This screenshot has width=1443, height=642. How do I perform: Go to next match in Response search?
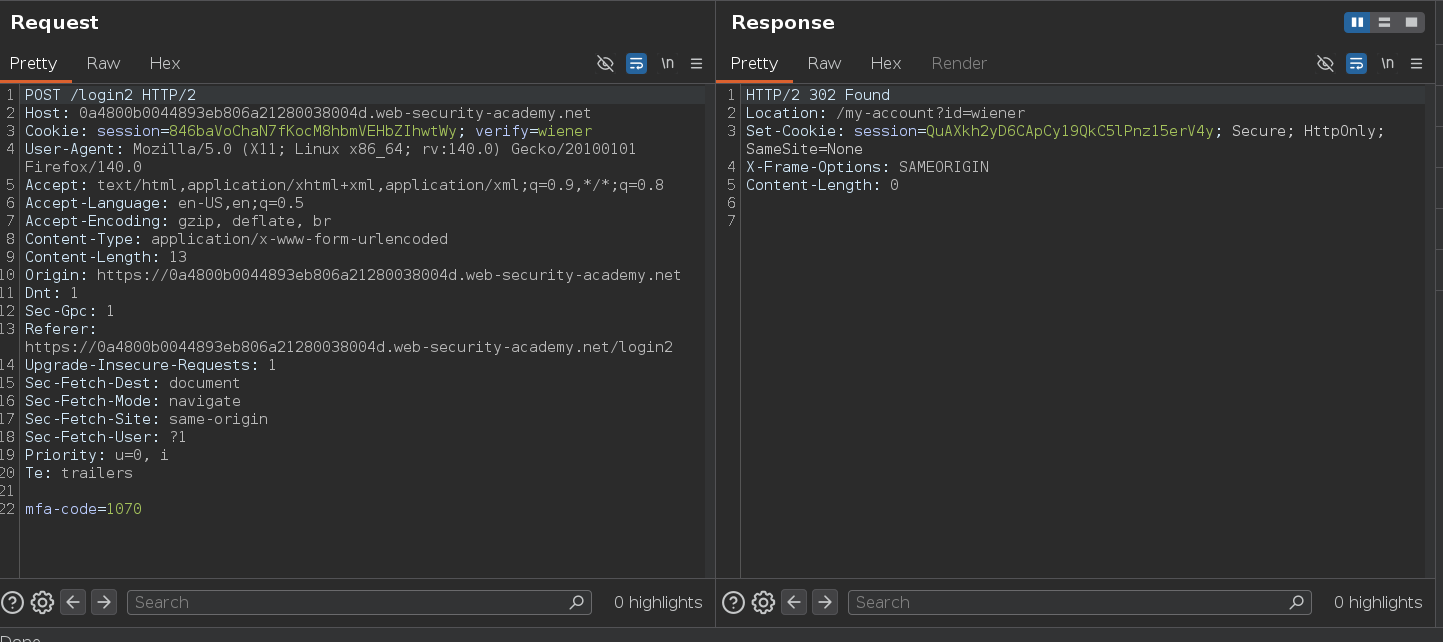(825, 602)
